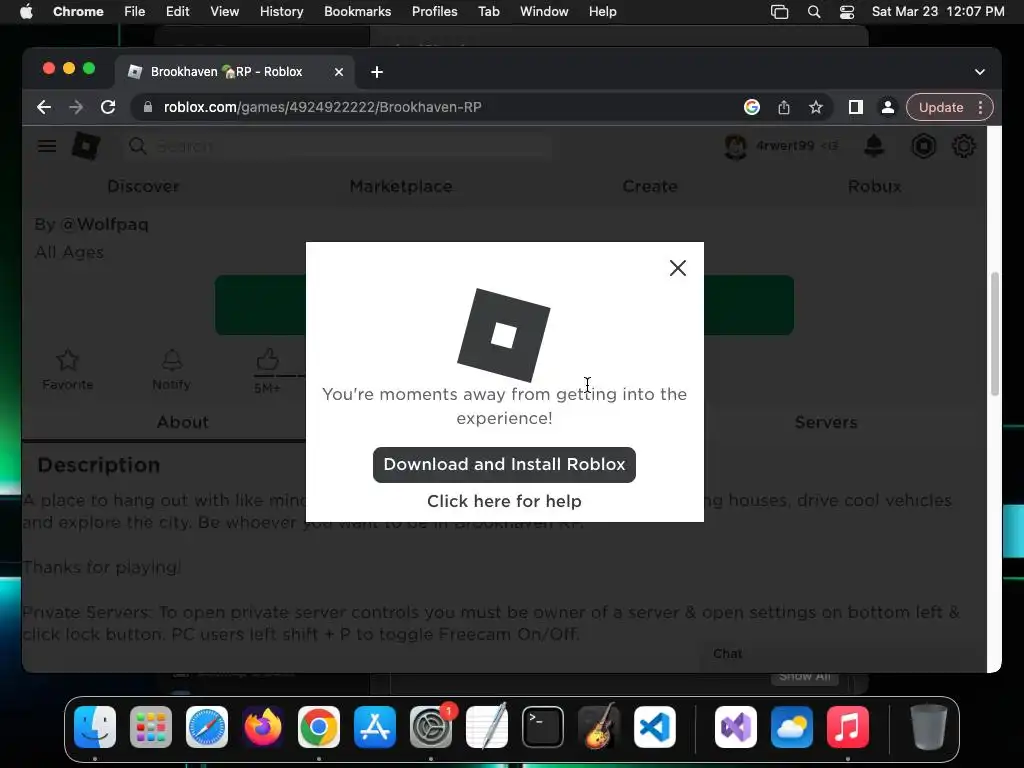The width and height of the screenshot is (1024, 768).
Task: Open Finder from the Dock
Action: click(95, 727)
